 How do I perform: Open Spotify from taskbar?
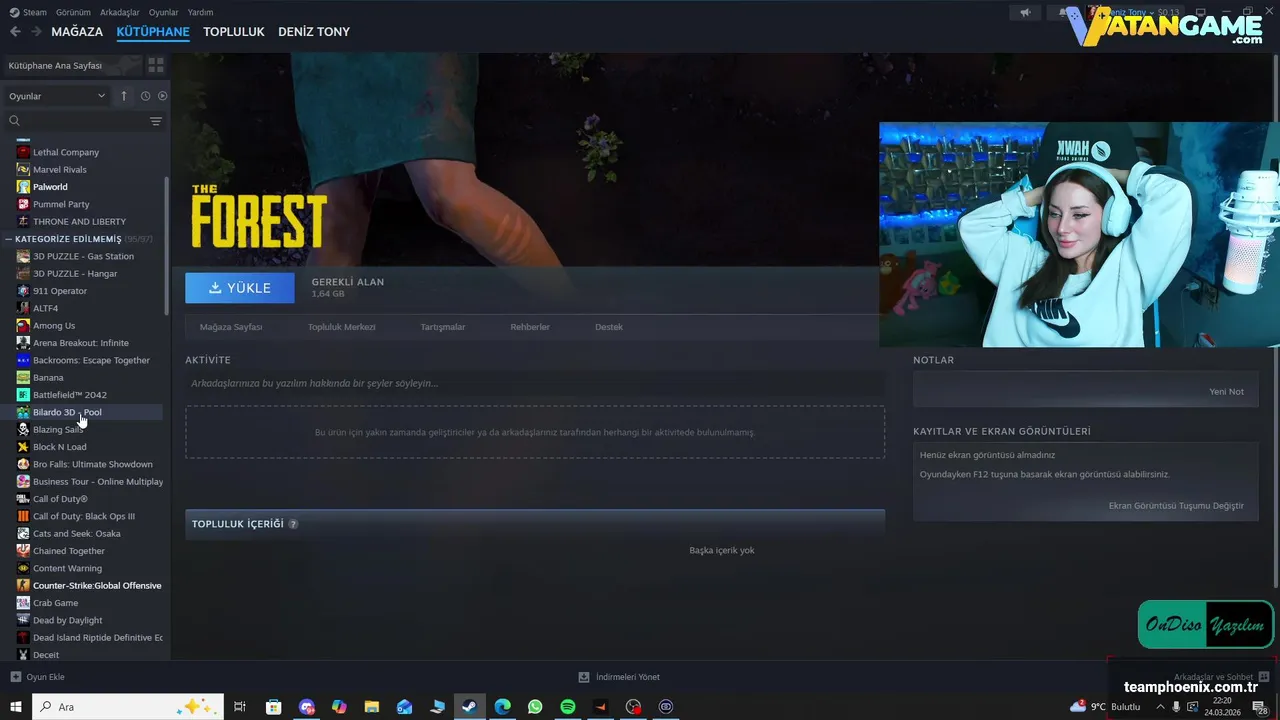tap(568, 706)
